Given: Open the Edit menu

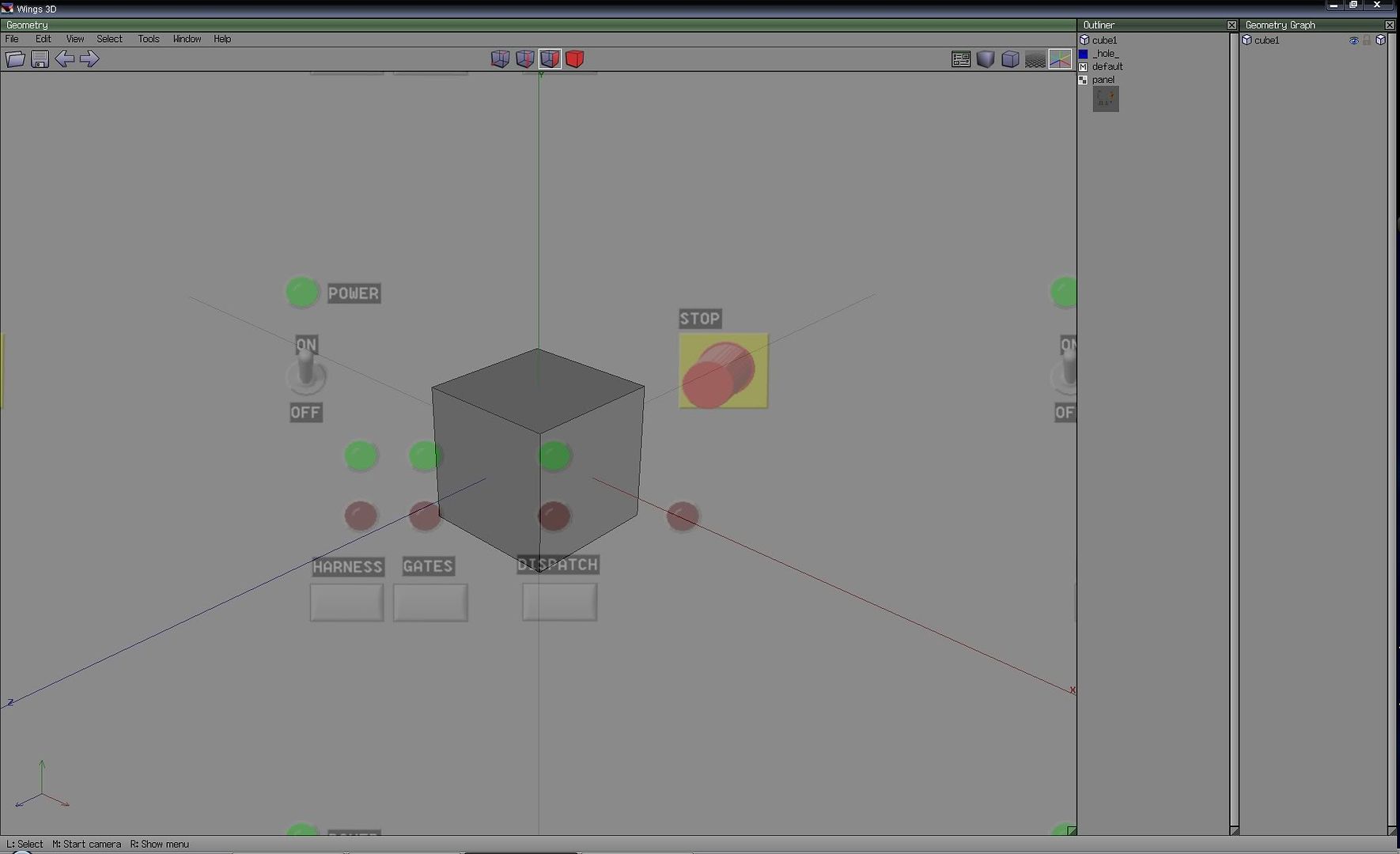Looking at the screenshot, I should pos(44,39).
